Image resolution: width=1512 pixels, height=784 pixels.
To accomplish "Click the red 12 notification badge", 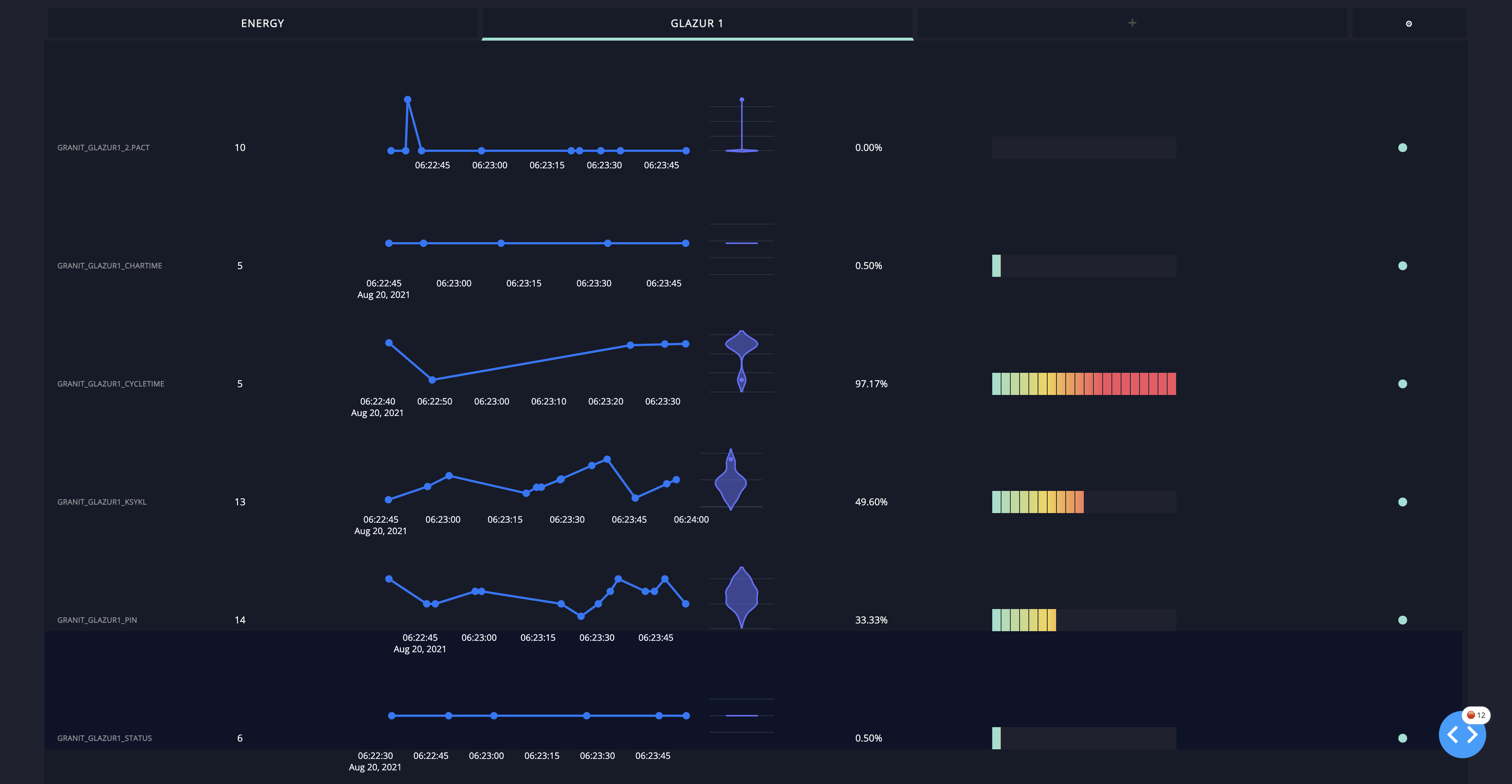I will 1476,715.
